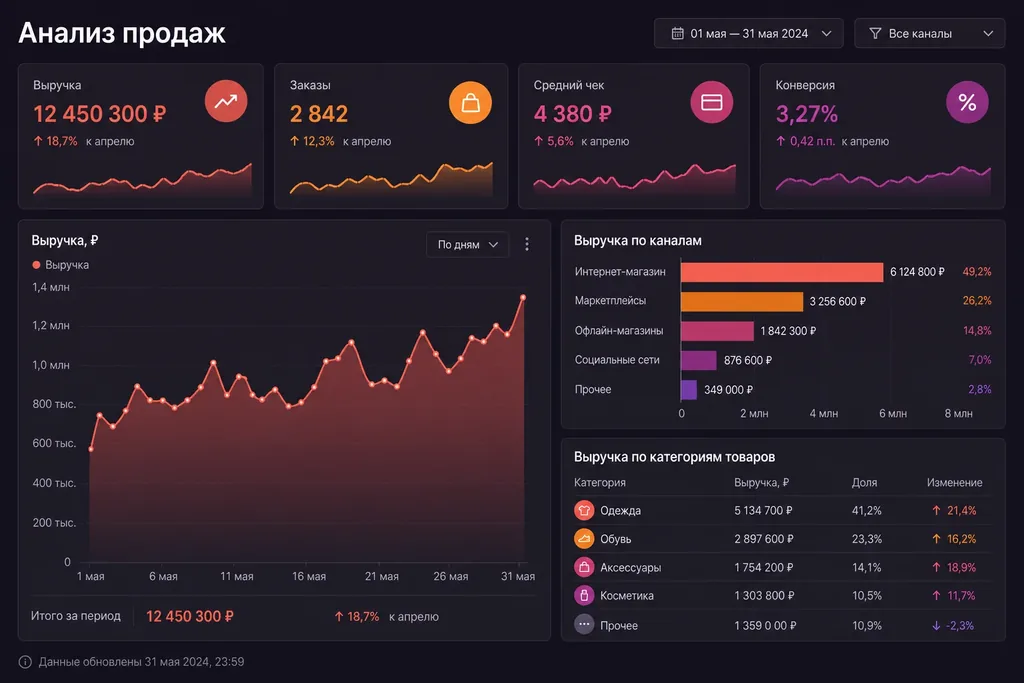Screen dimensions: 1024x683
Task: Click the Интернет-магазин red bar
Action: click(782, 272)
